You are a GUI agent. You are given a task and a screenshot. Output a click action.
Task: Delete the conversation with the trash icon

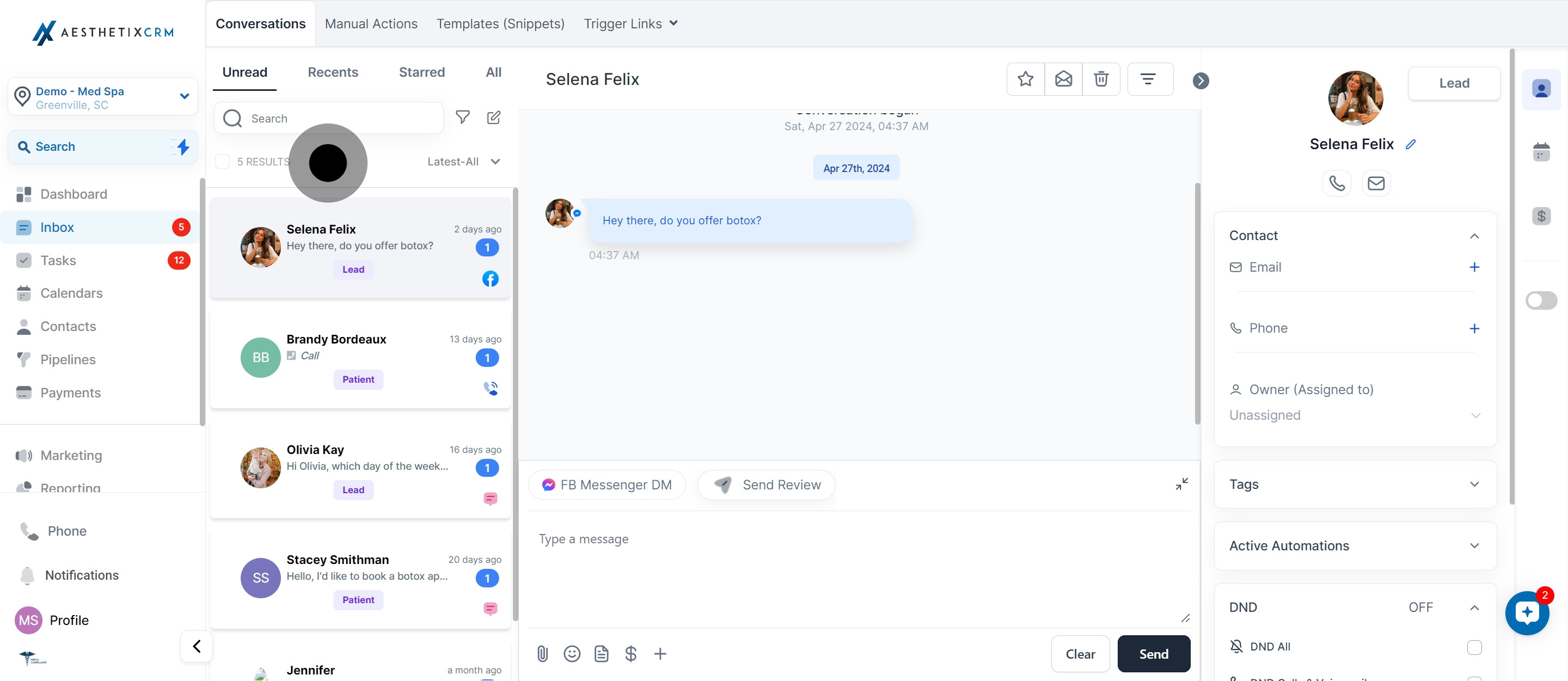pos(1101,79)
